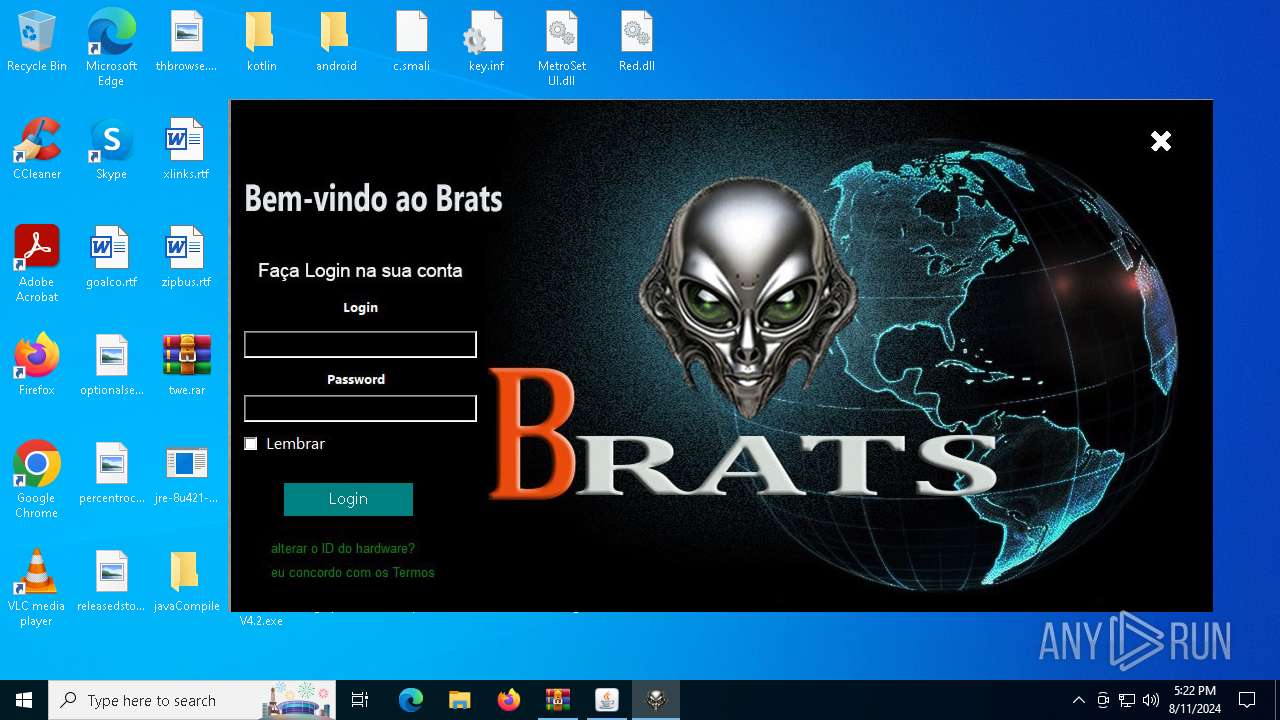Open File Explorer from the taskbar

pos(459,700)
